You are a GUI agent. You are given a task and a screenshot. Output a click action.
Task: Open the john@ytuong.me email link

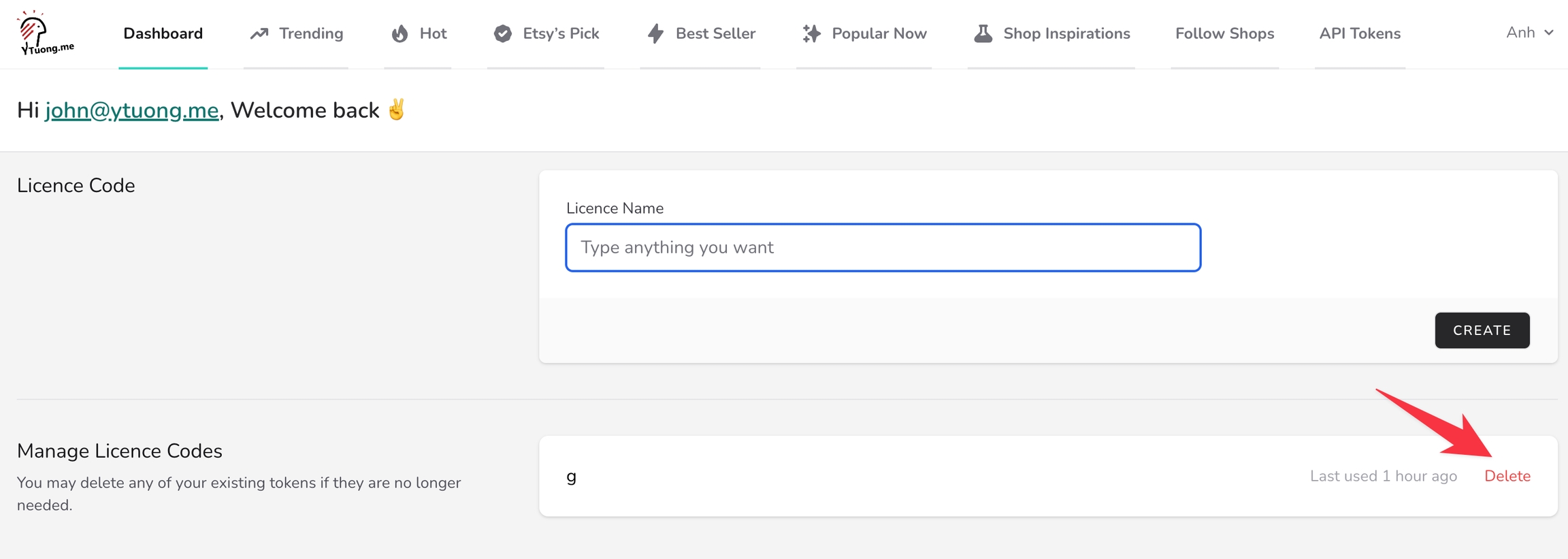point(132,110)
